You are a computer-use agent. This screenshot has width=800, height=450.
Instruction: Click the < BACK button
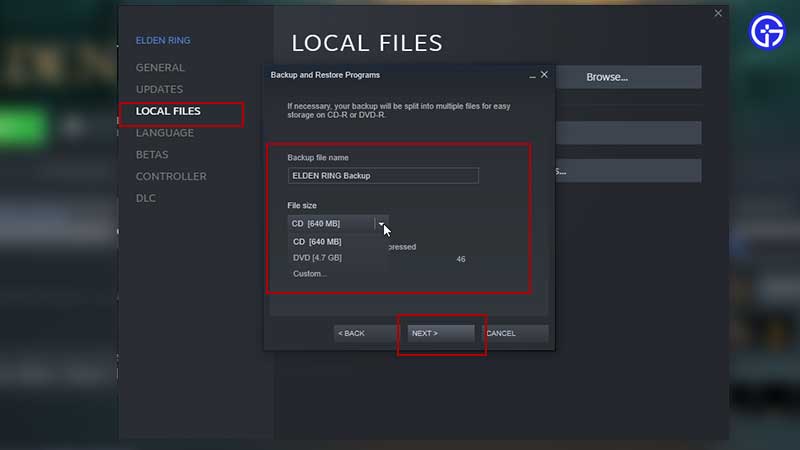pos(365,333)
